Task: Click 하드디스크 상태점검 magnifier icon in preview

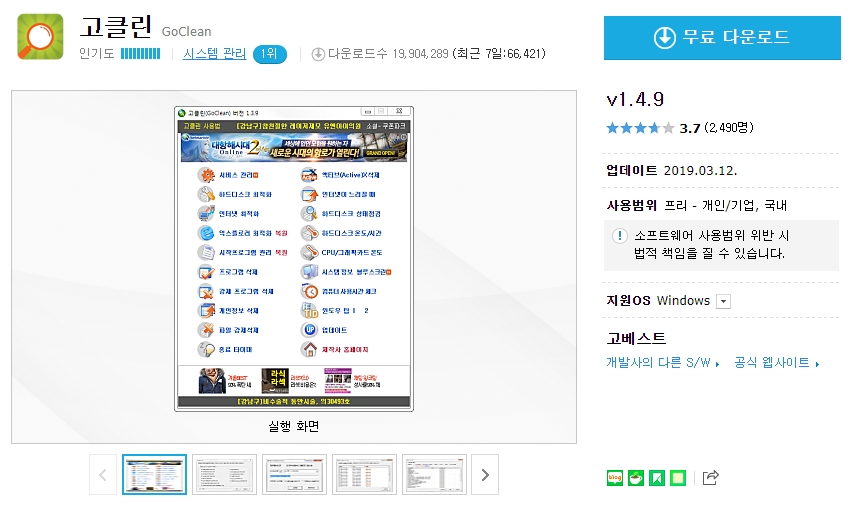Action: [x=309, y=213]
